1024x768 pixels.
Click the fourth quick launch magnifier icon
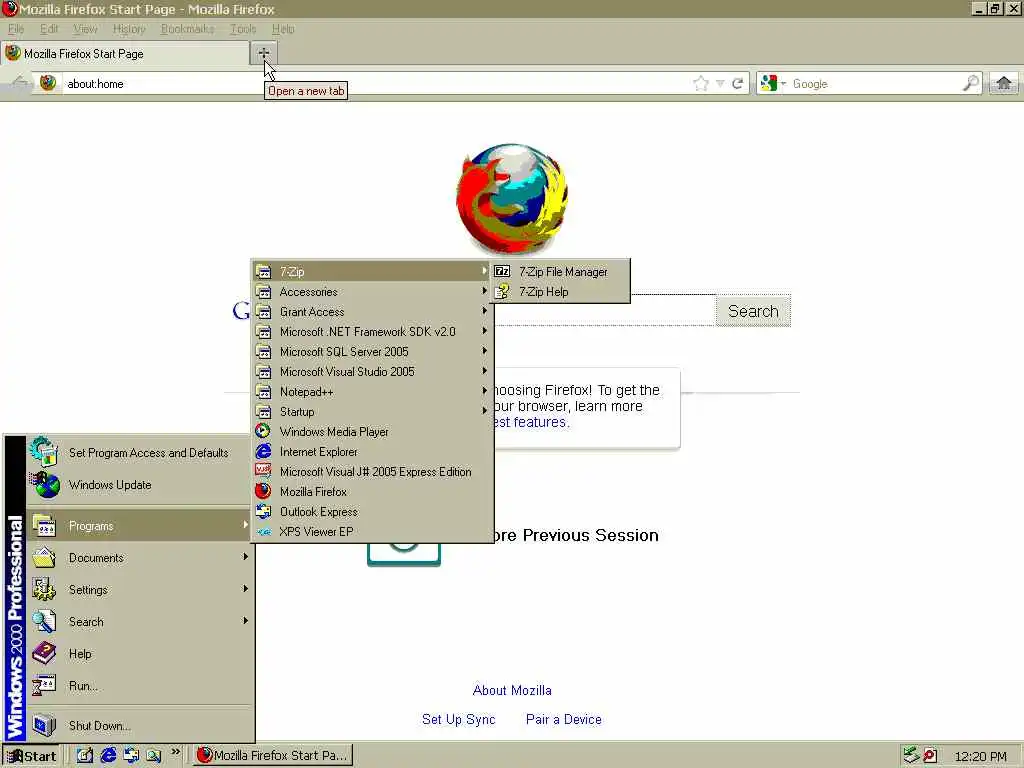[154, 756]
